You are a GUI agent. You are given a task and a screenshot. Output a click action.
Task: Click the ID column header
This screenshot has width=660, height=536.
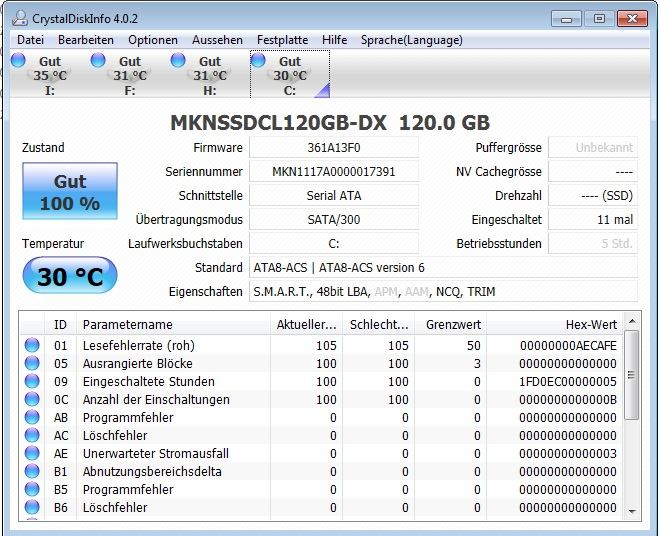[60, 325]
